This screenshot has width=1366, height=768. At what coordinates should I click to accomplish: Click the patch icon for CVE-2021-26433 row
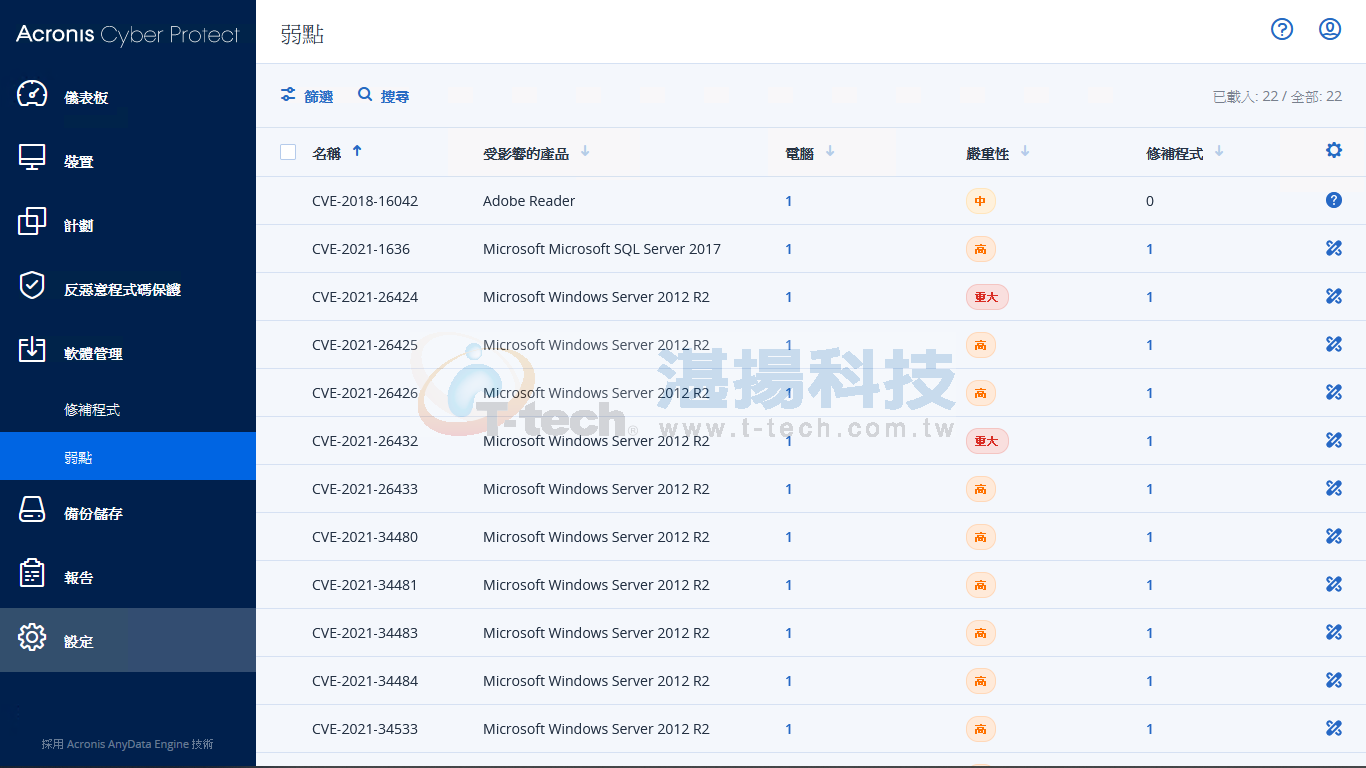(x=1334, y=489)
